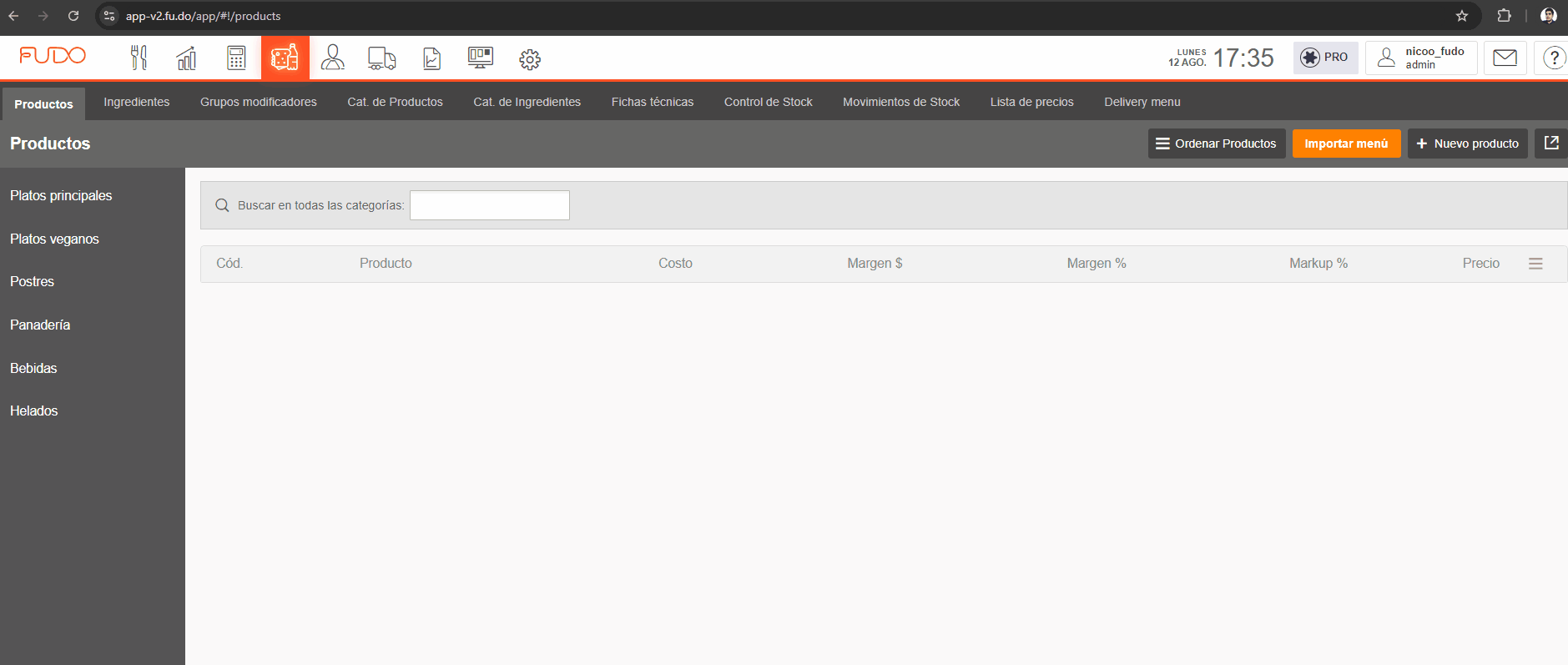Screen dimensions: 1568x665
Task: Open the delivery truck suppliers icon
Action: pos(382,58)
